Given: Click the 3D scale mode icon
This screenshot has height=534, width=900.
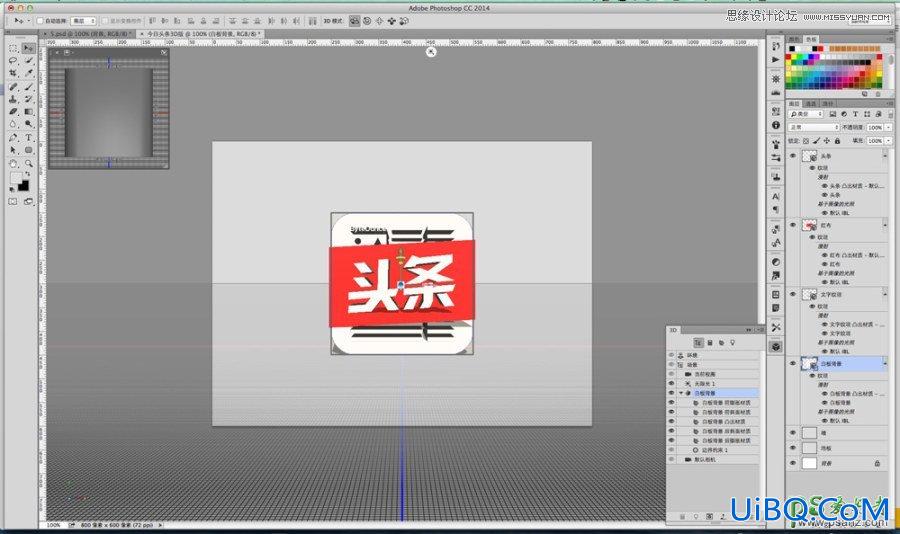Looking at the screenshot, I should [404, 21].
